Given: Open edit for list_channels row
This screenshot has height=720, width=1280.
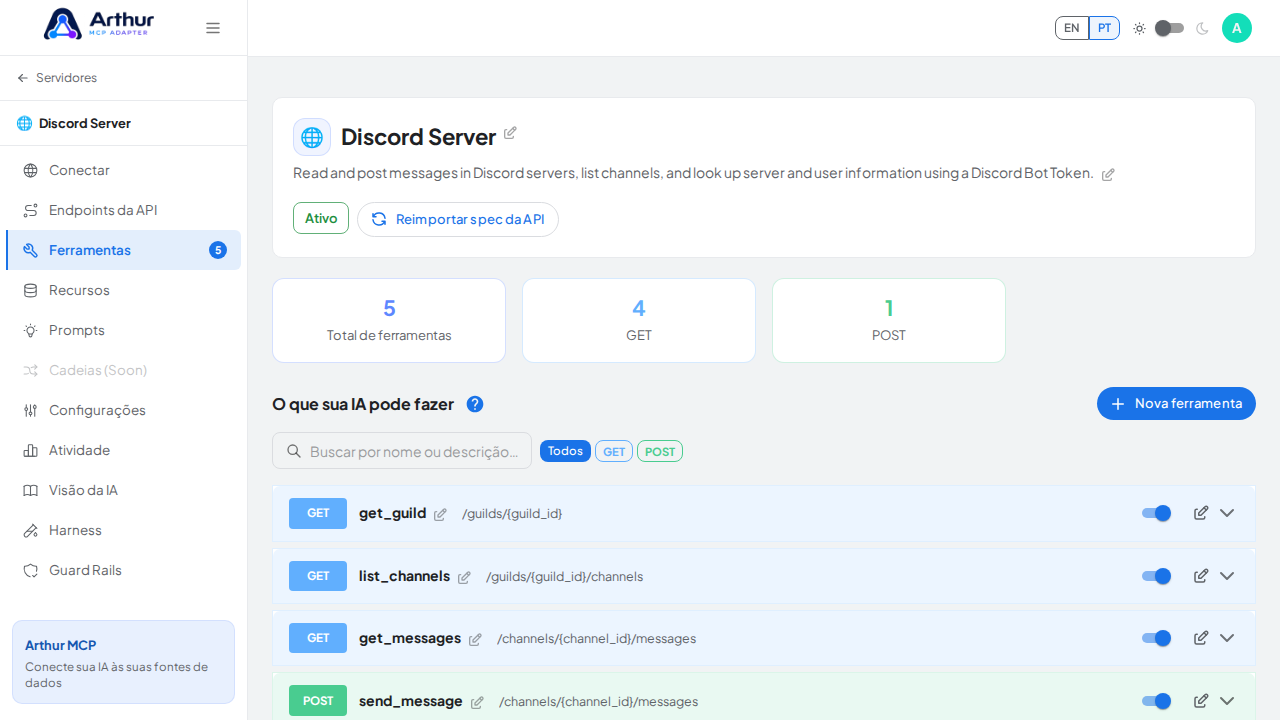Looking at the screenshot, I should click(x=1201, y=576).
